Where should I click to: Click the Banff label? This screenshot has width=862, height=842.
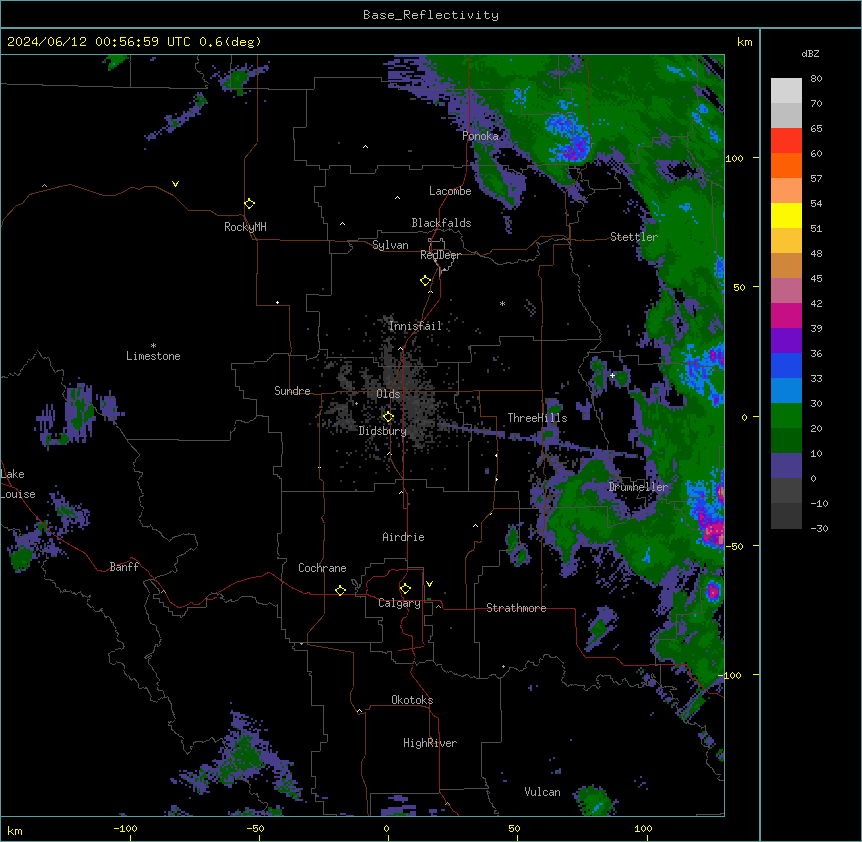124,567
